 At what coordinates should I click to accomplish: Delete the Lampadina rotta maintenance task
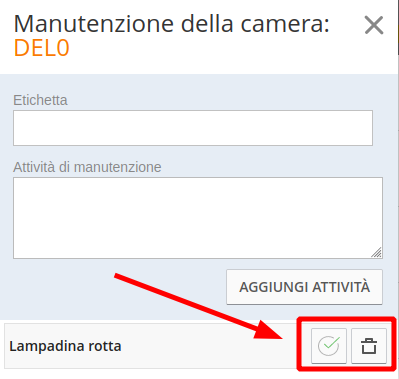[x=369, y=346]
